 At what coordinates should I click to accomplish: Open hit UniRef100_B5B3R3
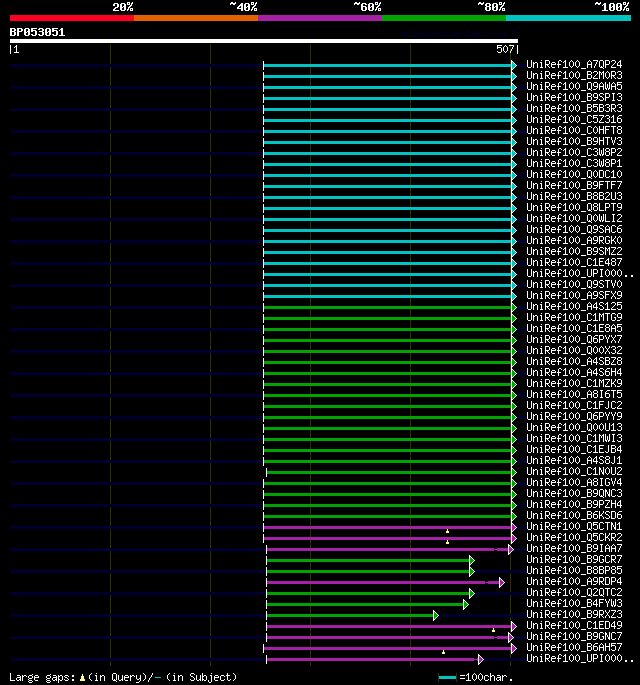pos(574,108)
